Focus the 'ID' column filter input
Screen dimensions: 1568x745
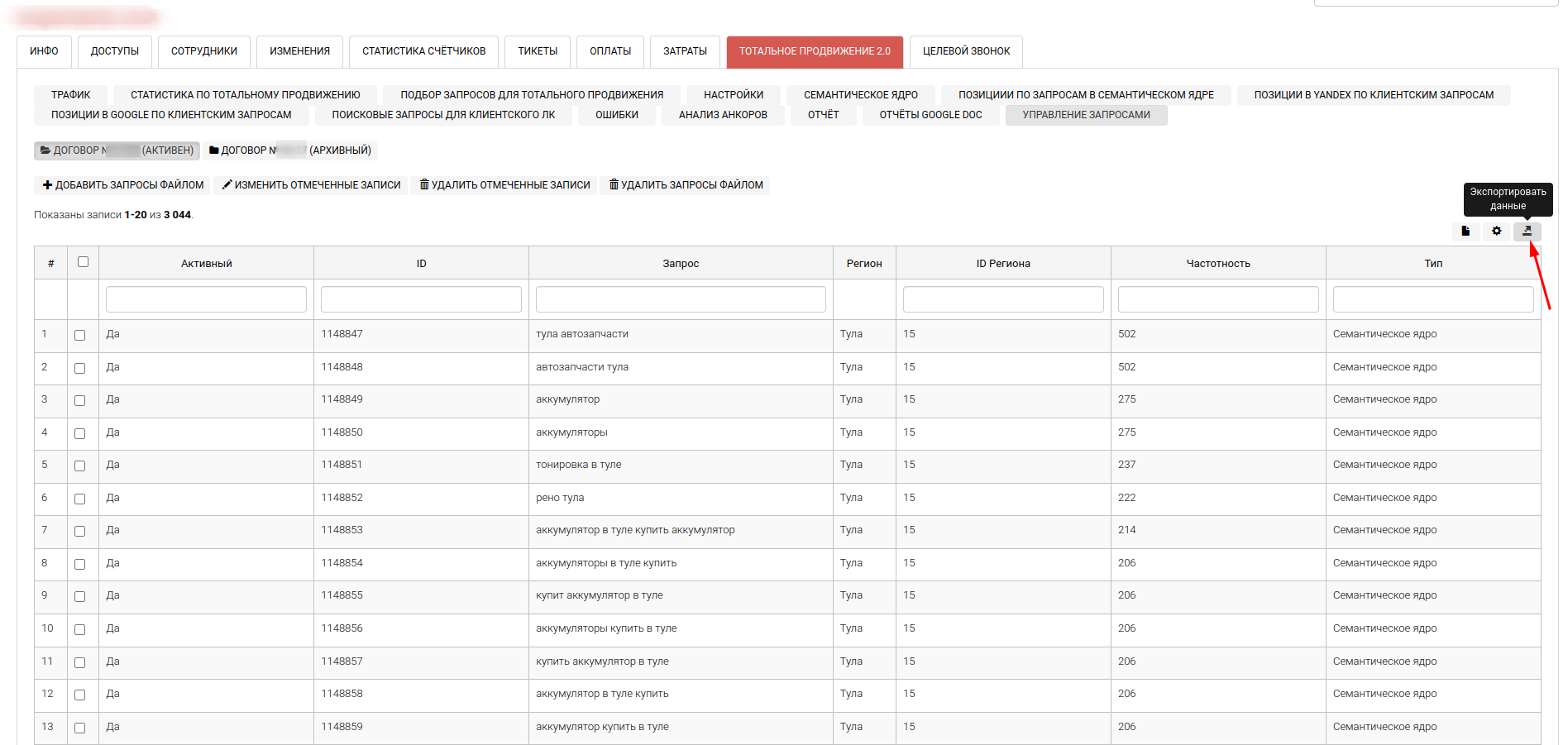pyautogui.click(x=421, y=299)
